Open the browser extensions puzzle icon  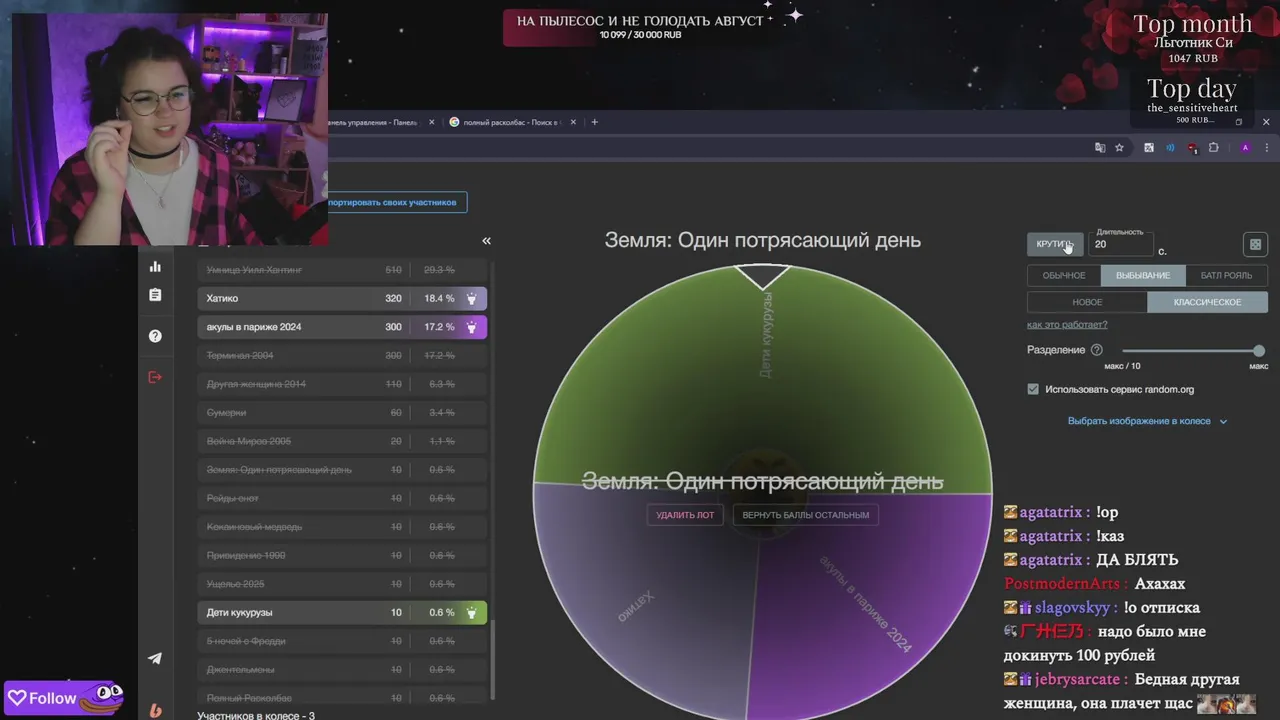click(1214, 148)
